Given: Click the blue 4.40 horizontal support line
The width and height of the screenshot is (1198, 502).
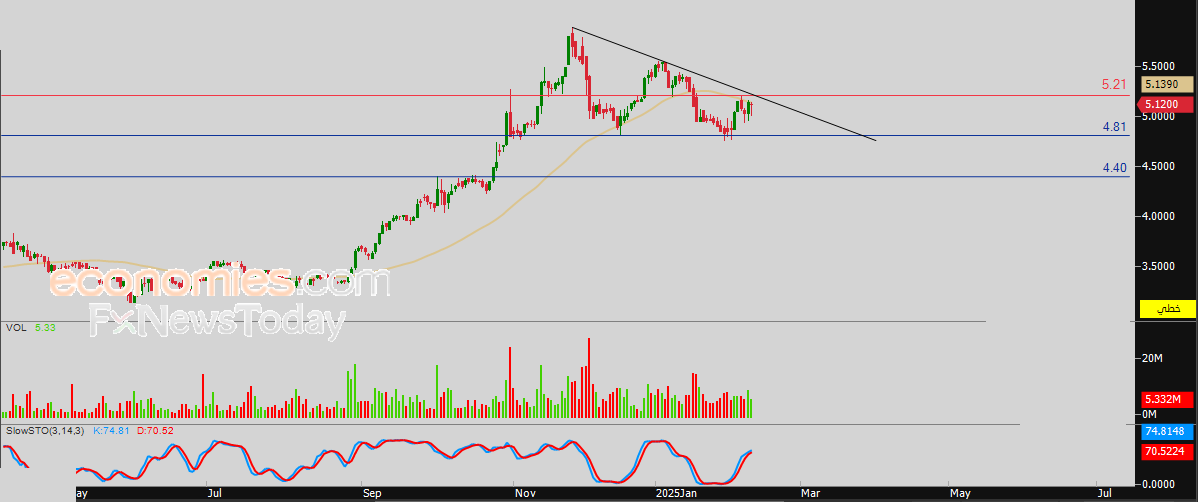Looking at the screenshot, I should [565, 177].
